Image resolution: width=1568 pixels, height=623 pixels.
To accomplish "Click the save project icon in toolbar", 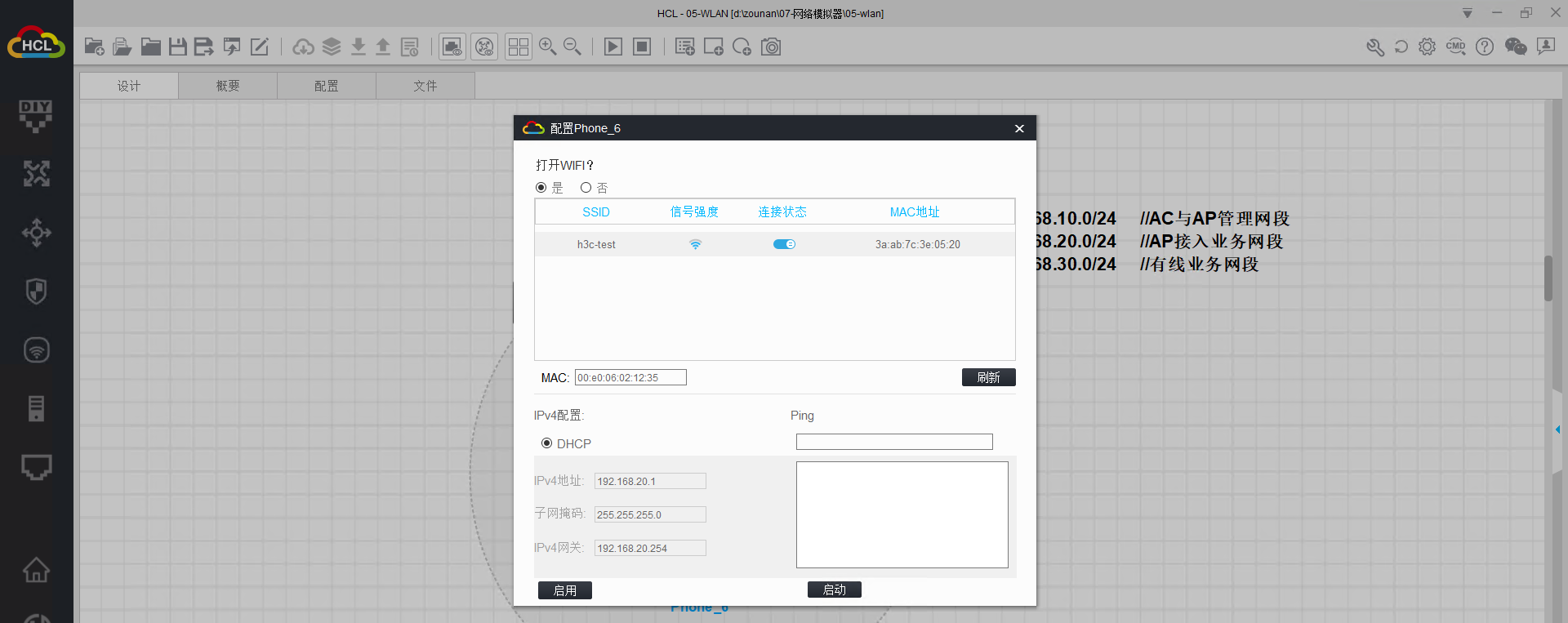I will pos(177,47).
